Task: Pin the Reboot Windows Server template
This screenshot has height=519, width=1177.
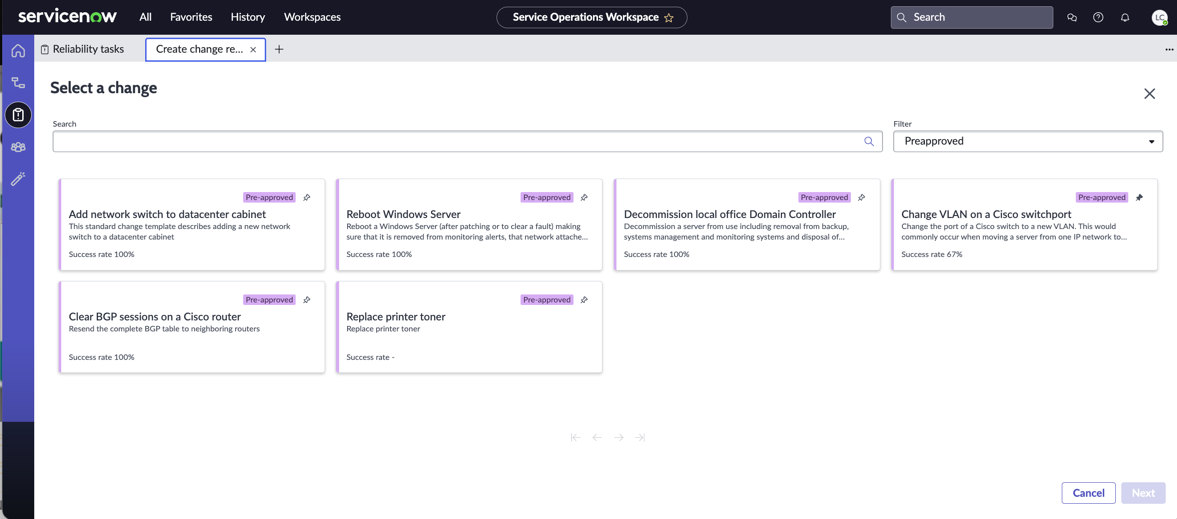Action: (x=585, y=198)
